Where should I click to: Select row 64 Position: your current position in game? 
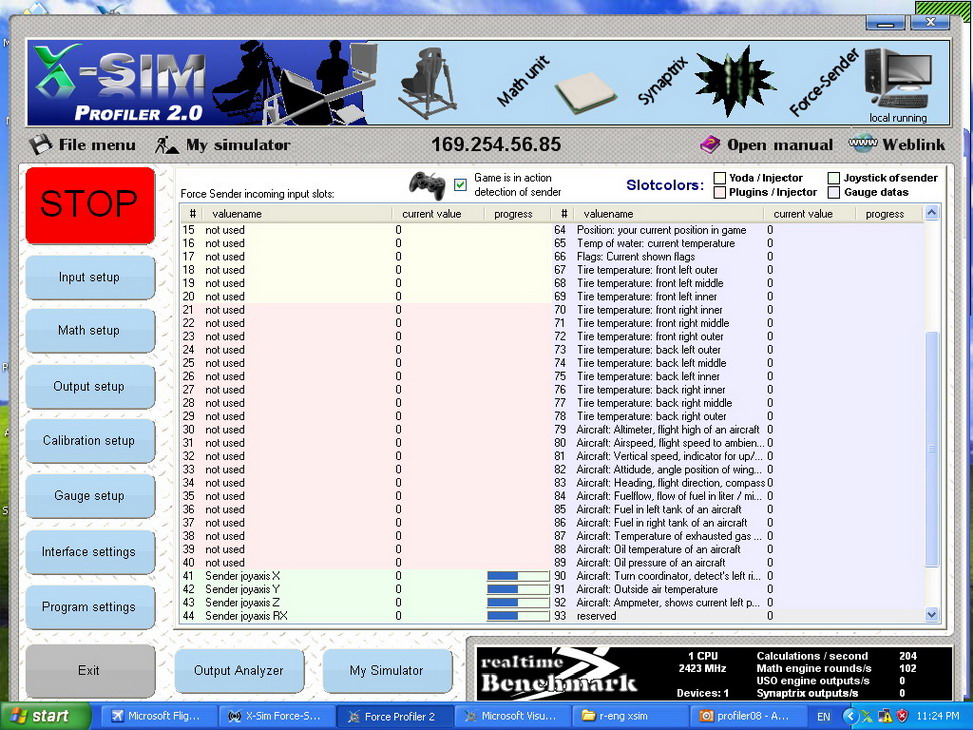click(x=737, y=230)
